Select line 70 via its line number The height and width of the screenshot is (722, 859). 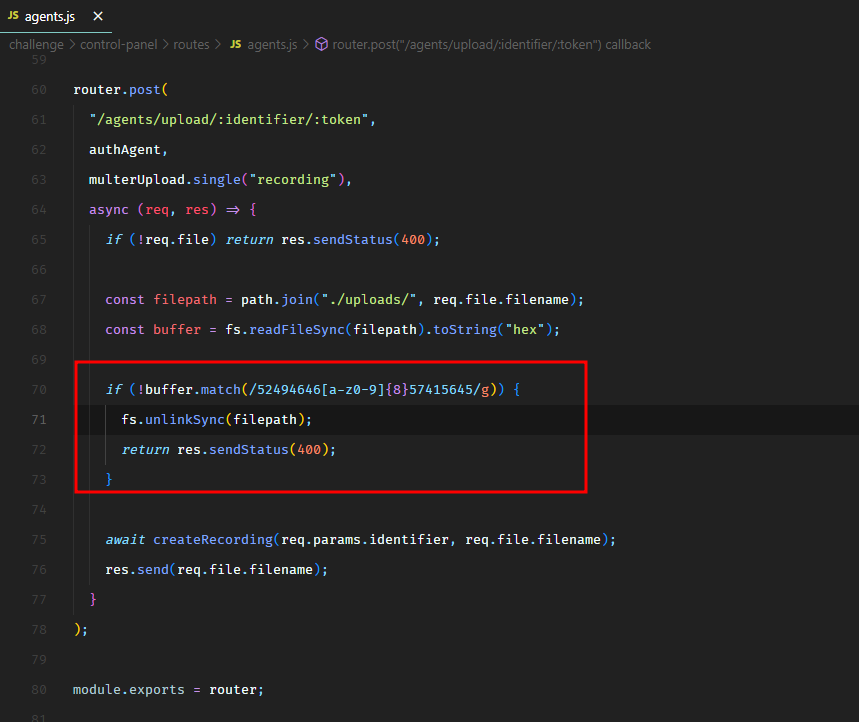point(39,390)
